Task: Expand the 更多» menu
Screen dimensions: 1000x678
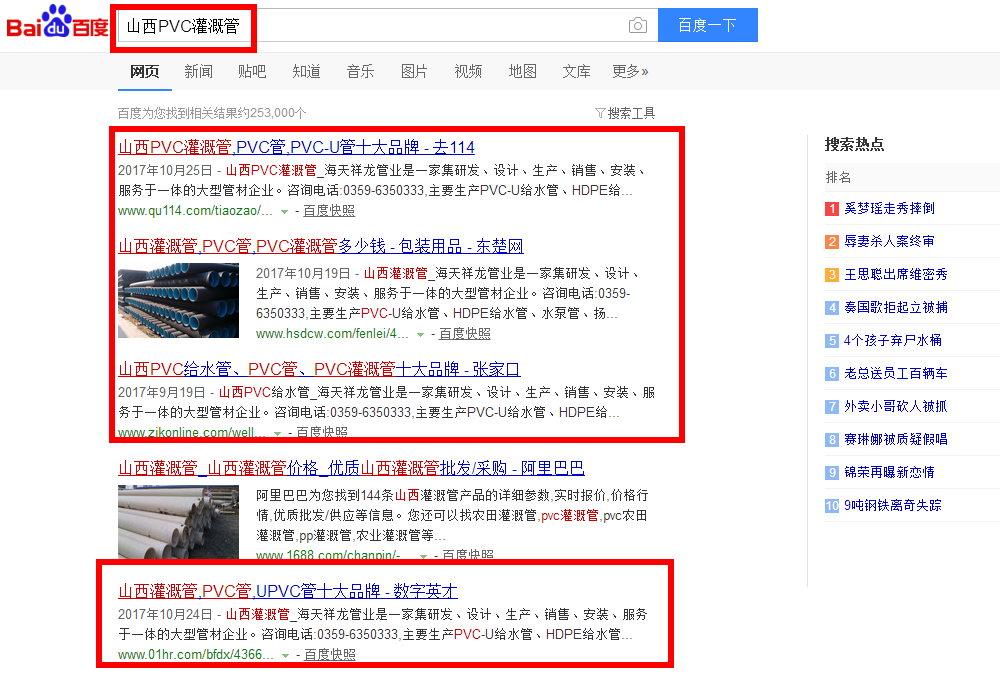Action: tap(630, 71)
